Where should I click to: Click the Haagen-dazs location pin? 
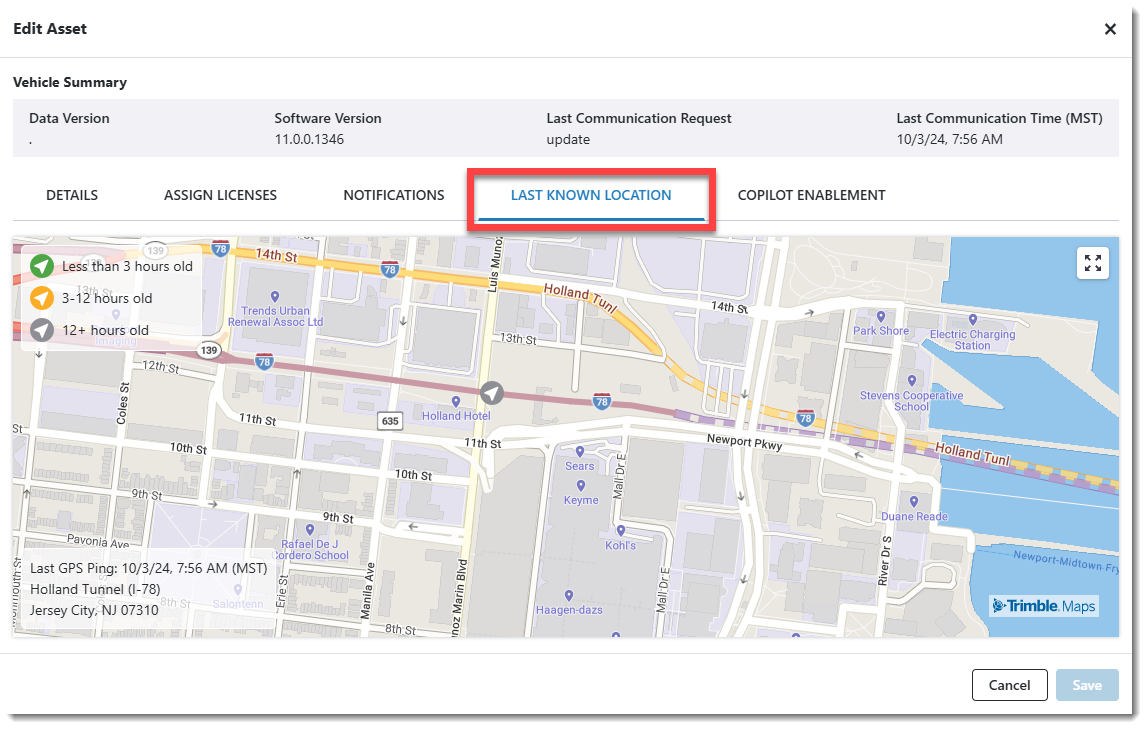[x=568, y=596]
